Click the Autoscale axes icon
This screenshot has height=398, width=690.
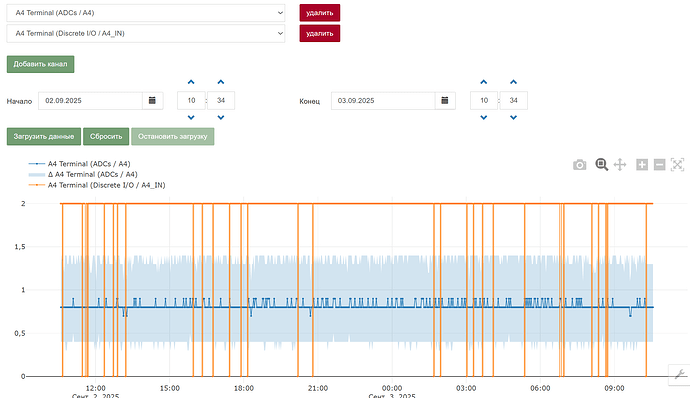coord(677,165)
